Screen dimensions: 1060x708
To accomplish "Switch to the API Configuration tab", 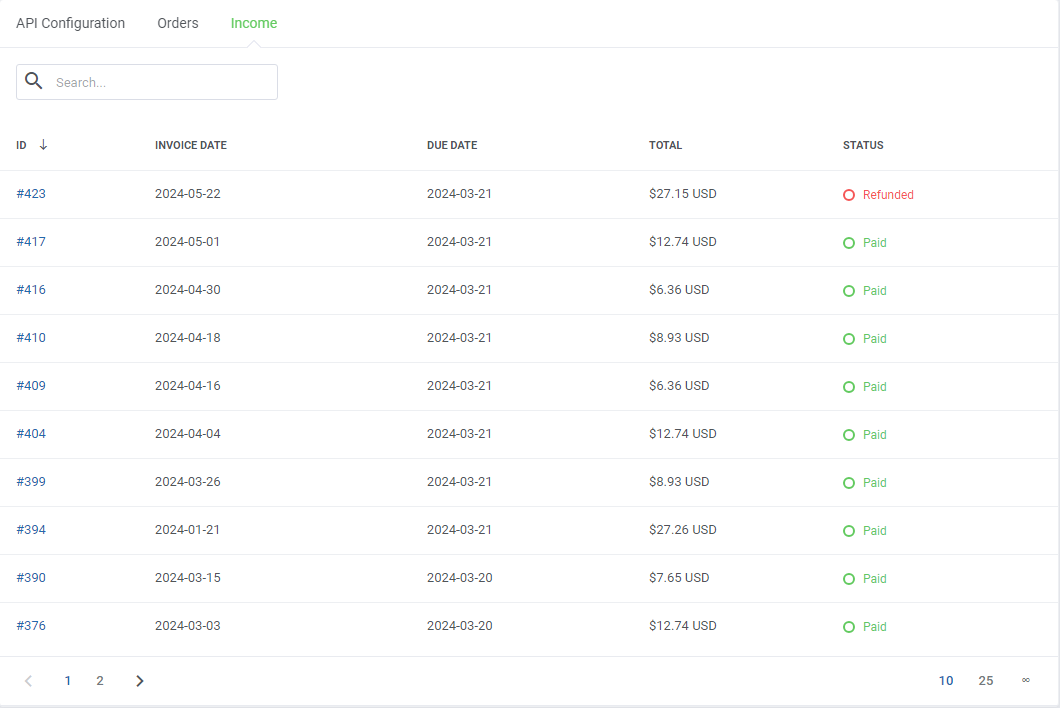I will click(x=70, y=23).
